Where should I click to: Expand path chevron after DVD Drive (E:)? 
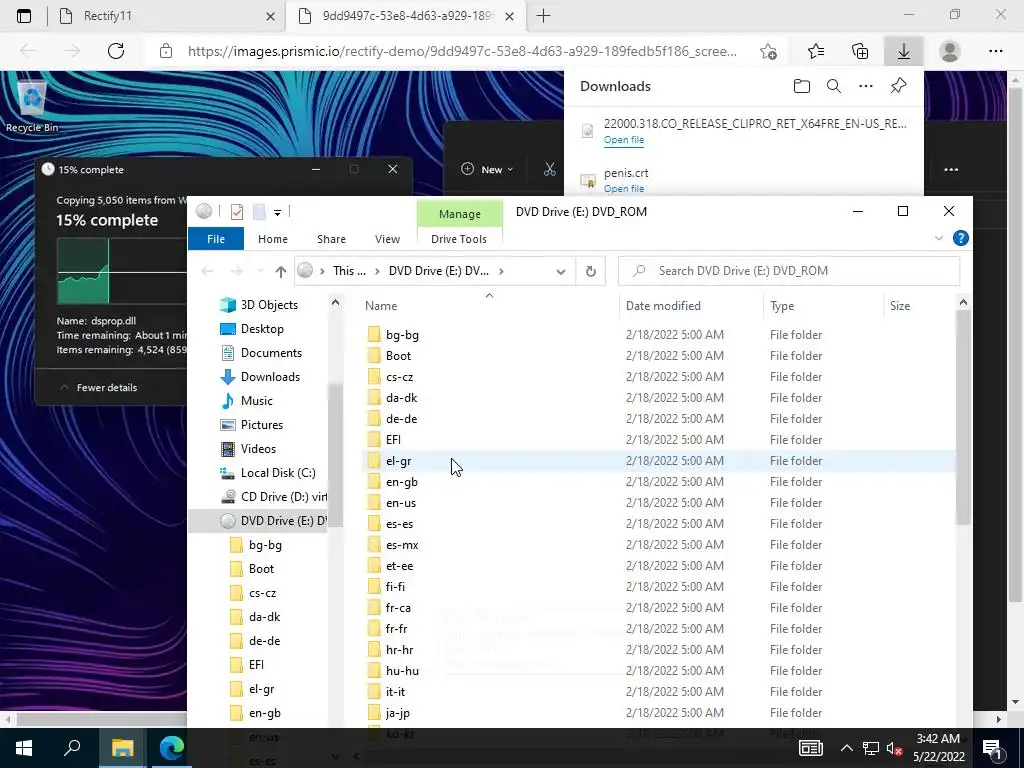pos(501,271)
